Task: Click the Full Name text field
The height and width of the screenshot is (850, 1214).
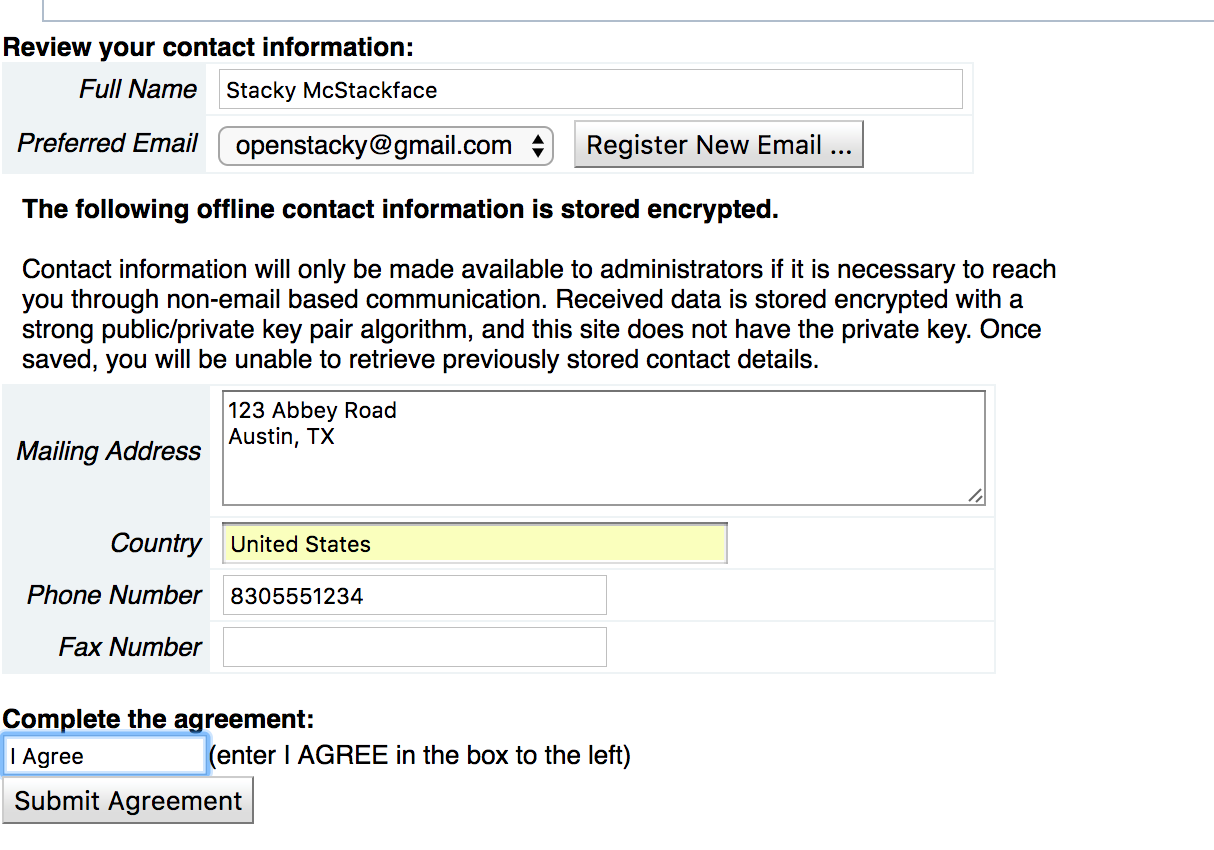Action: click(590, 90)
